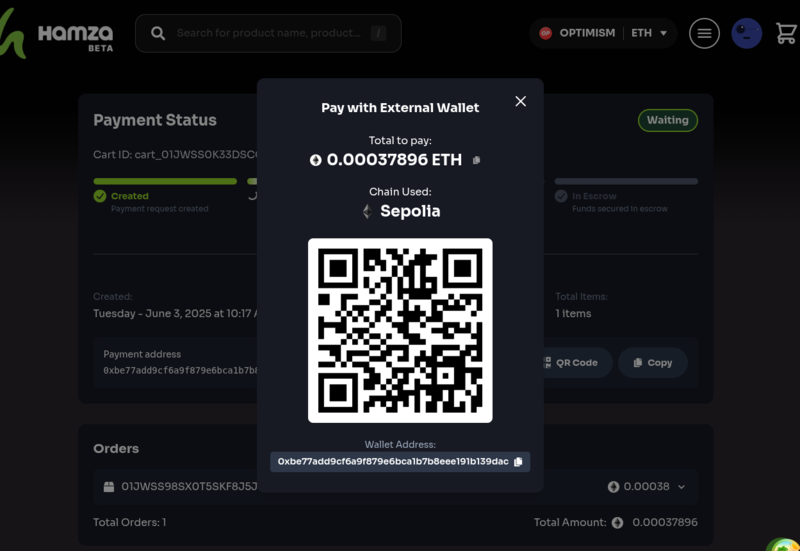Viewport: 800px width, 551px height.
Task: Open the hamburger menu button
Action: (x=704, y=33)
